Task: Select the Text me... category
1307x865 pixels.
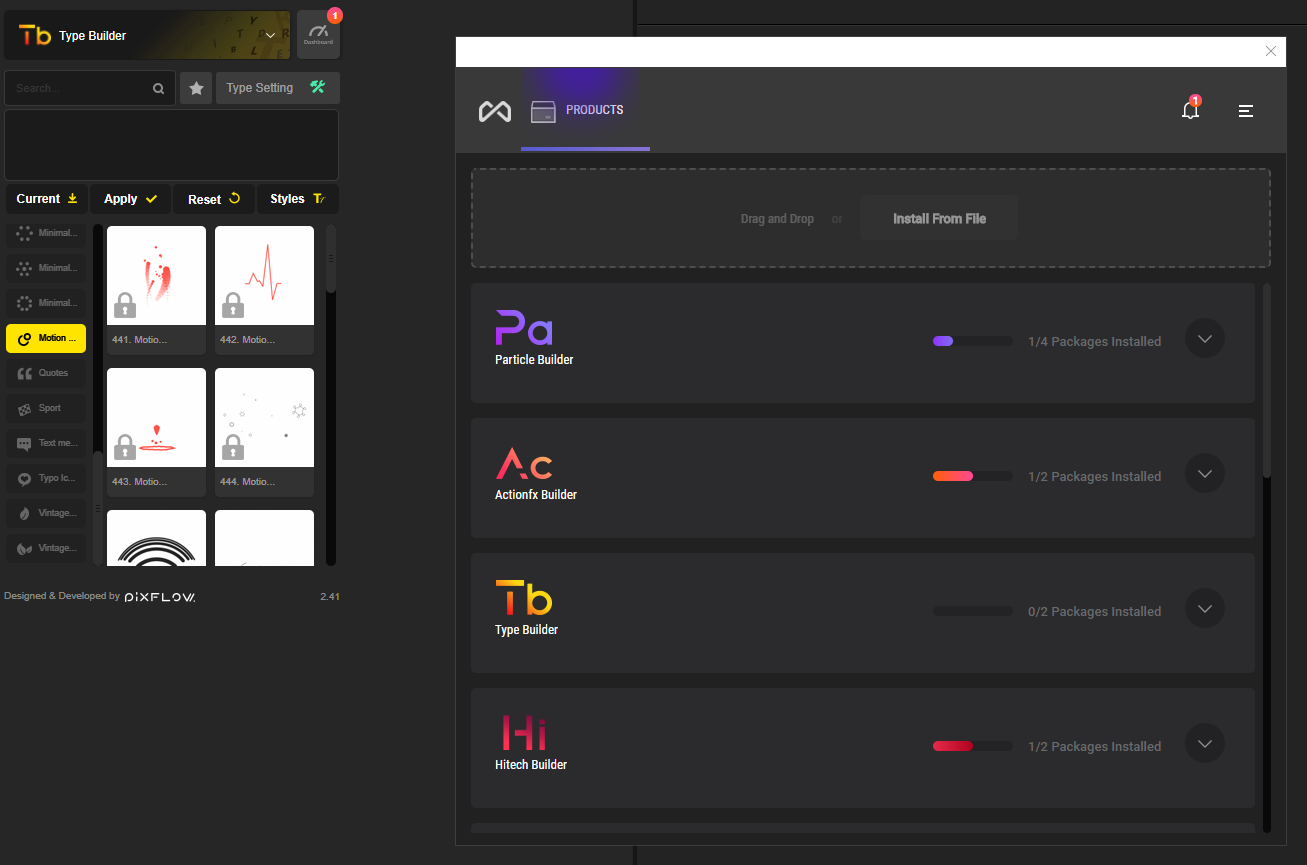Action: [46, 443]
